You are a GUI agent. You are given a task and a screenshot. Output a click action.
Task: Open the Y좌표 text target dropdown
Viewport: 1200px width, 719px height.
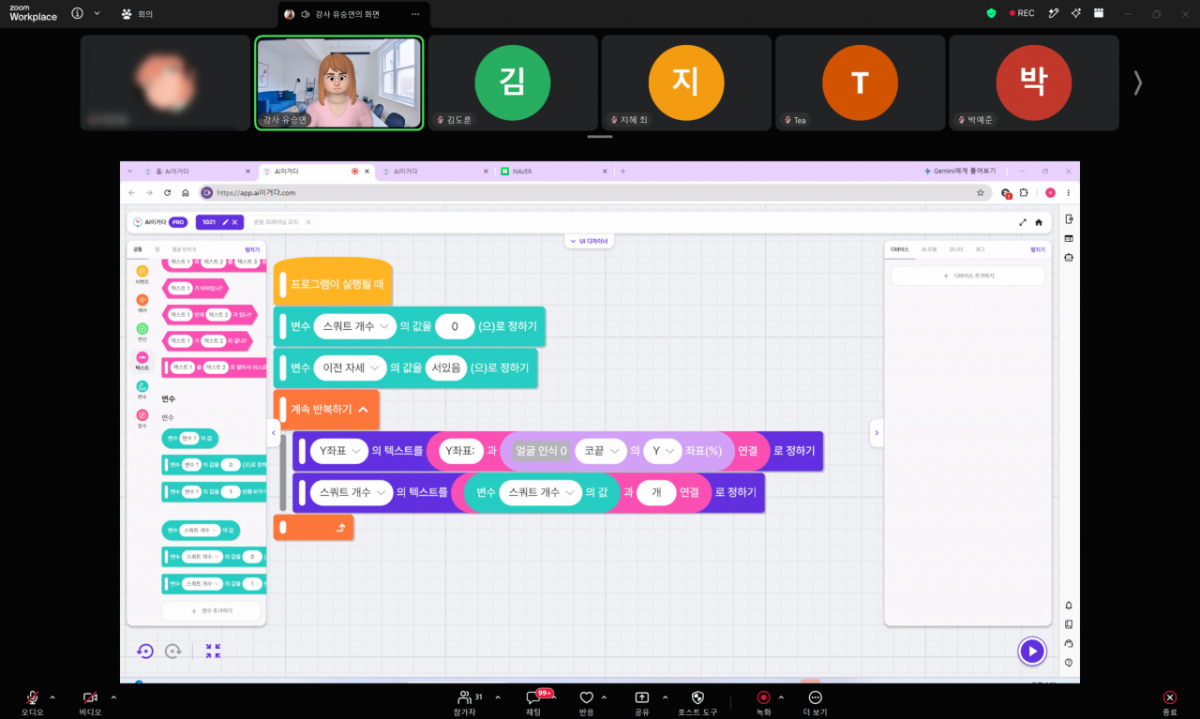pyautogui.click(x=338, y=451)
